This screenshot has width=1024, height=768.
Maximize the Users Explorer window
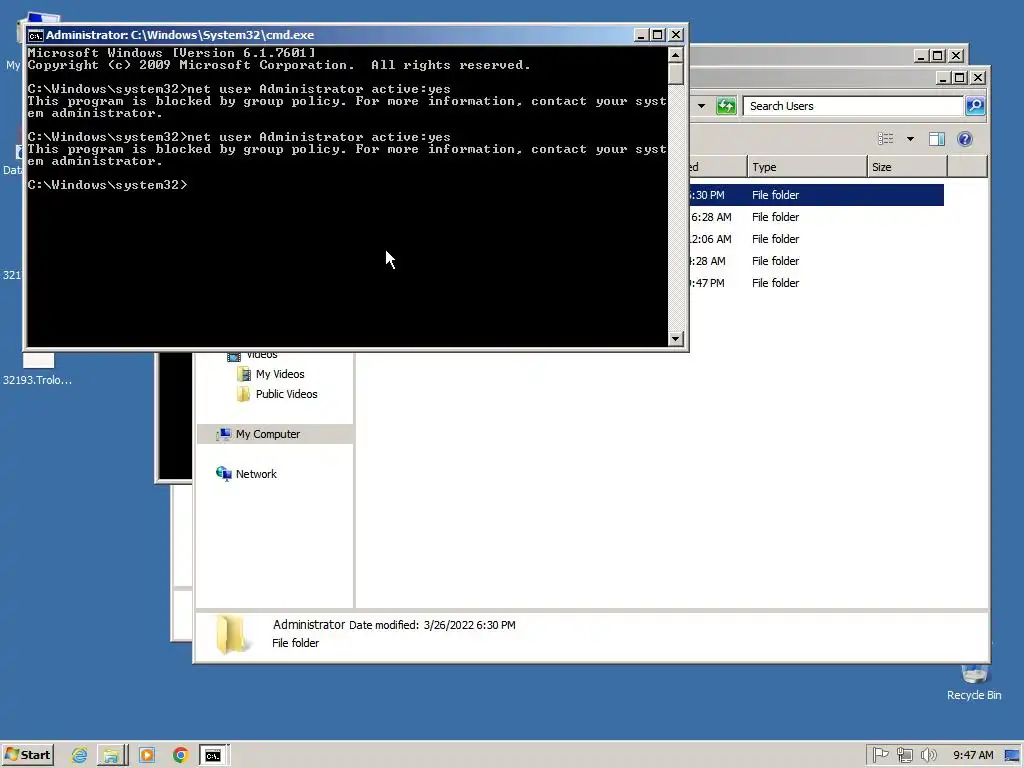(x=959, y=78)
